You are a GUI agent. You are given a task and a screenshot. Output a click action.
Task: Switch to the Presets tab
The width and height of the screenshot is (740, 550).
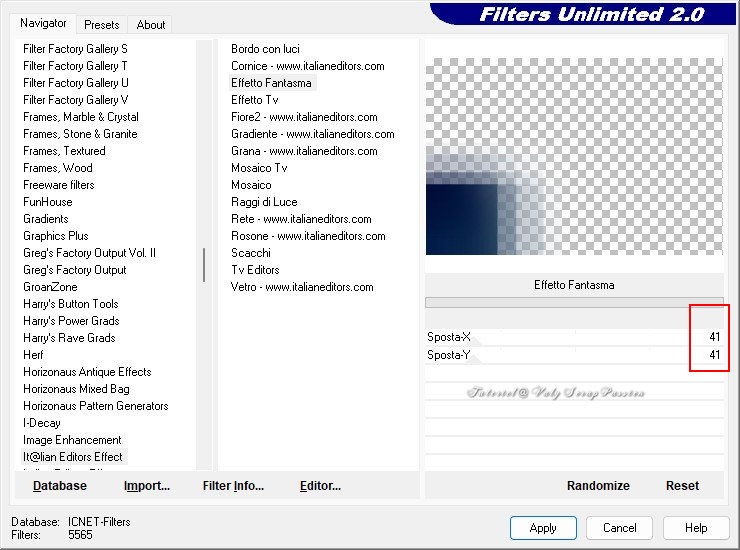pos(102,25)
